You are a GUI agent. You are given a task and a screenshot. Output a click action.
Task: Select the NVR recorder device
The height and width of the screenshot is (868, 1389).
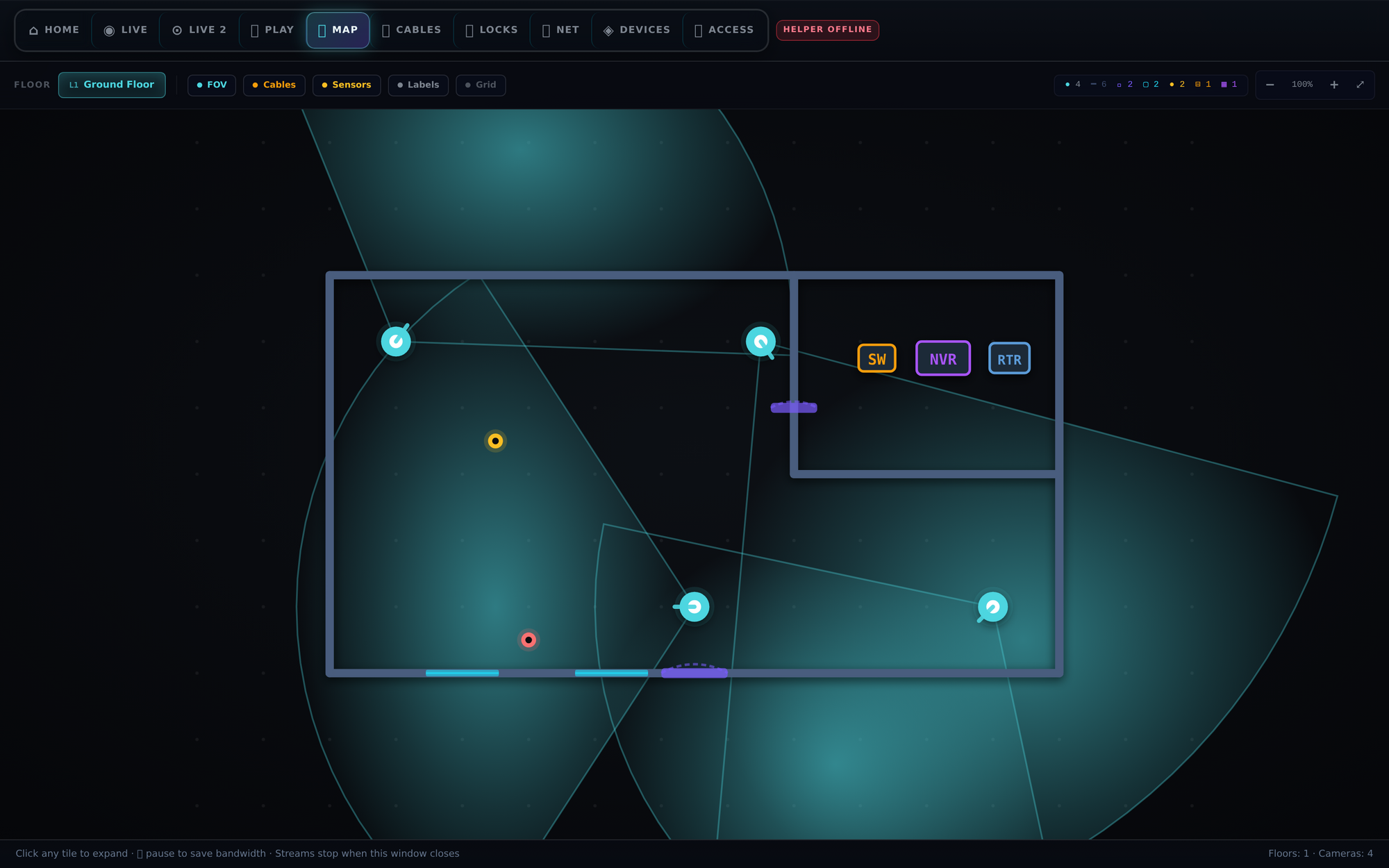click(942, 358)
